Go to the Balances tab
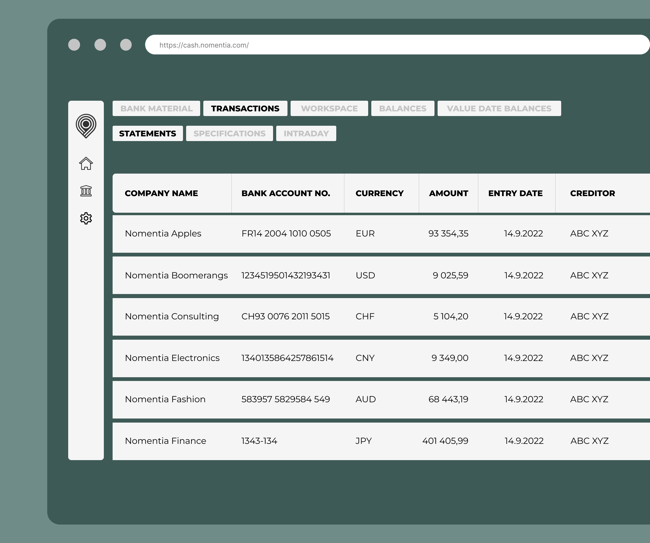Image resolution: width=650 pixels, height=543 pixels. tap(403, 109)
